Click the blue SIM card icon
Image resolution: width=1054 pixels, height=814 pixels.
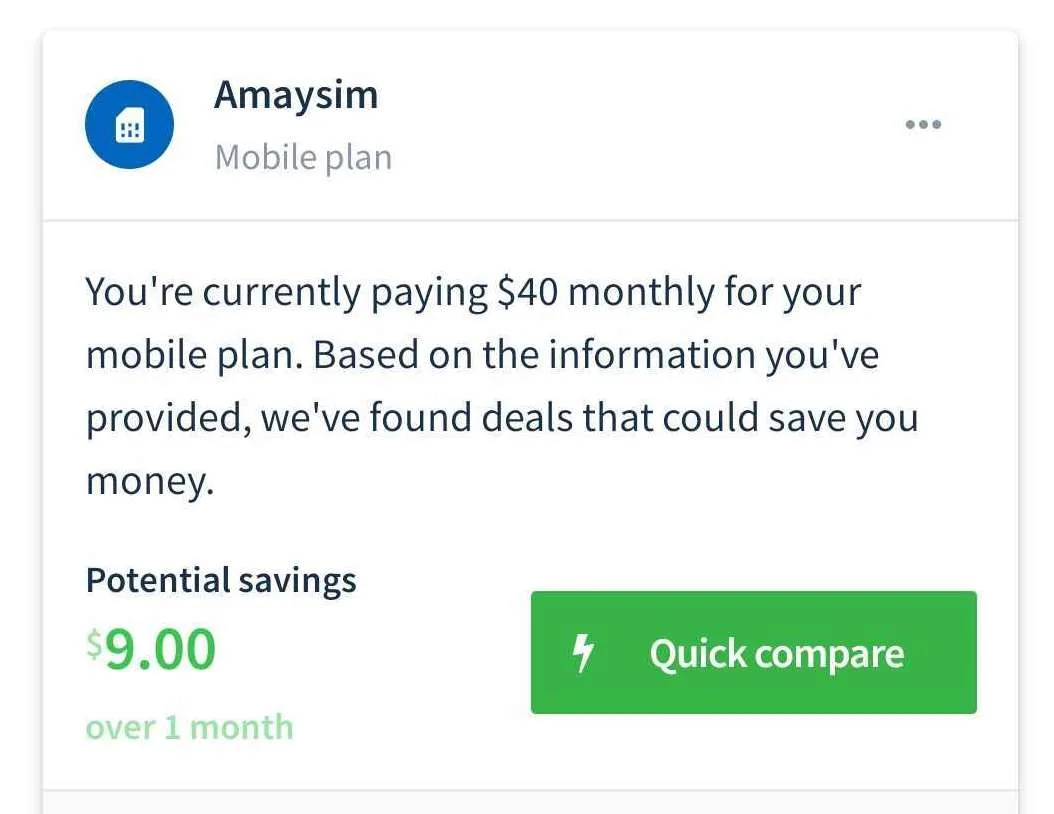[129, 125]
